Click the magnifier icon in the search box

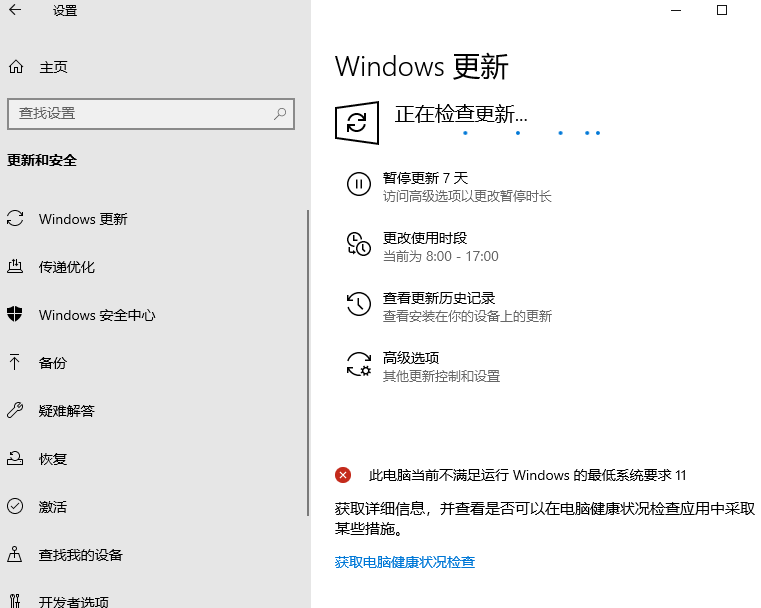[x=280, y=114]
